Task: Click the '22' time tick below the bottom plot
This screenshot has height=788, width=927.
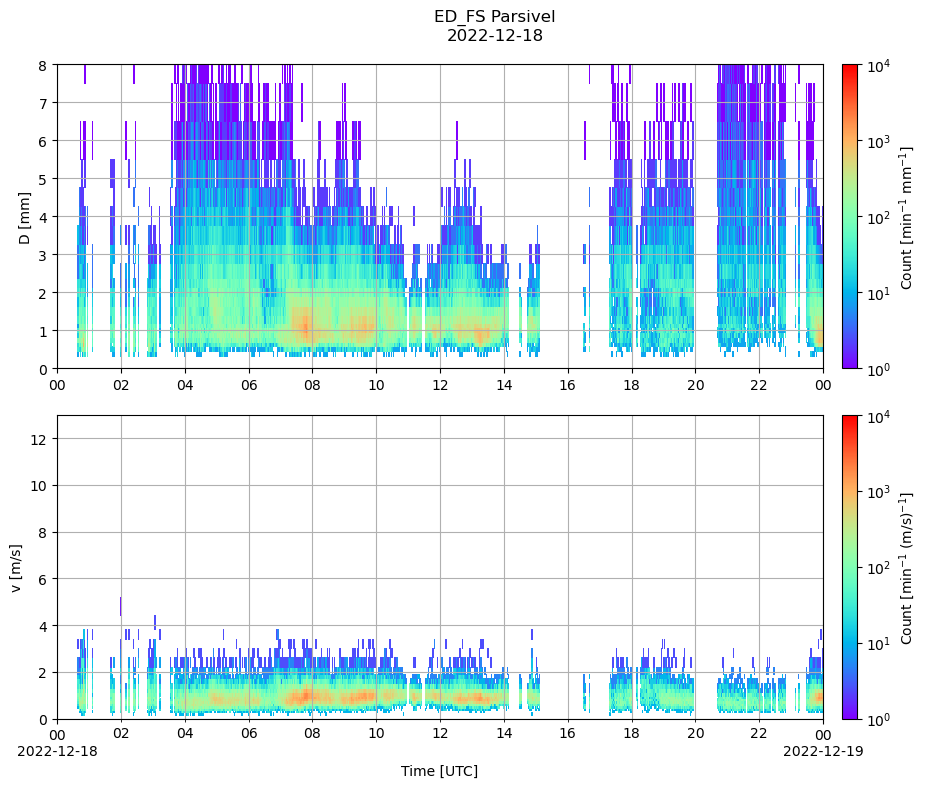Action: pyautogui.click(x=759, y=734)
